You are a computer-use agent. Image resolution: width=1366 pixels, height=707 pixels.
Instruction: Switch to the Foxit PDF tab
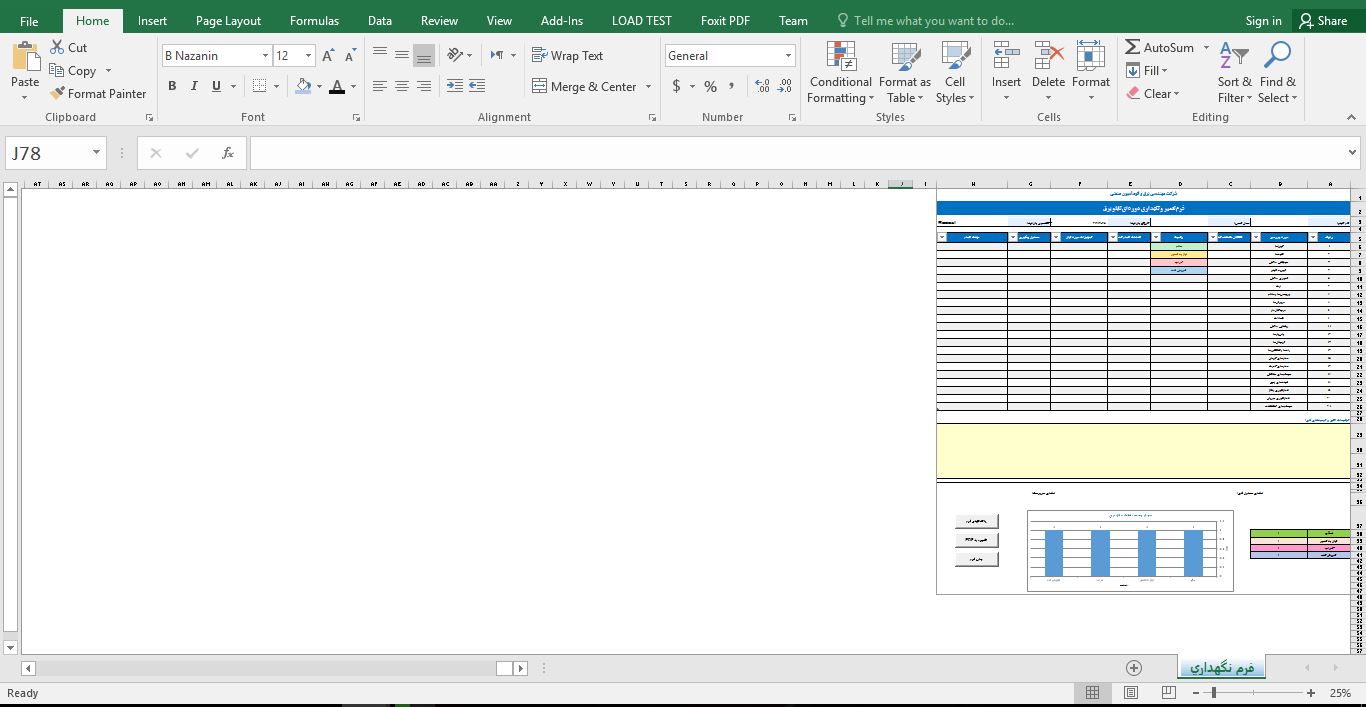(x=725, y=20)
